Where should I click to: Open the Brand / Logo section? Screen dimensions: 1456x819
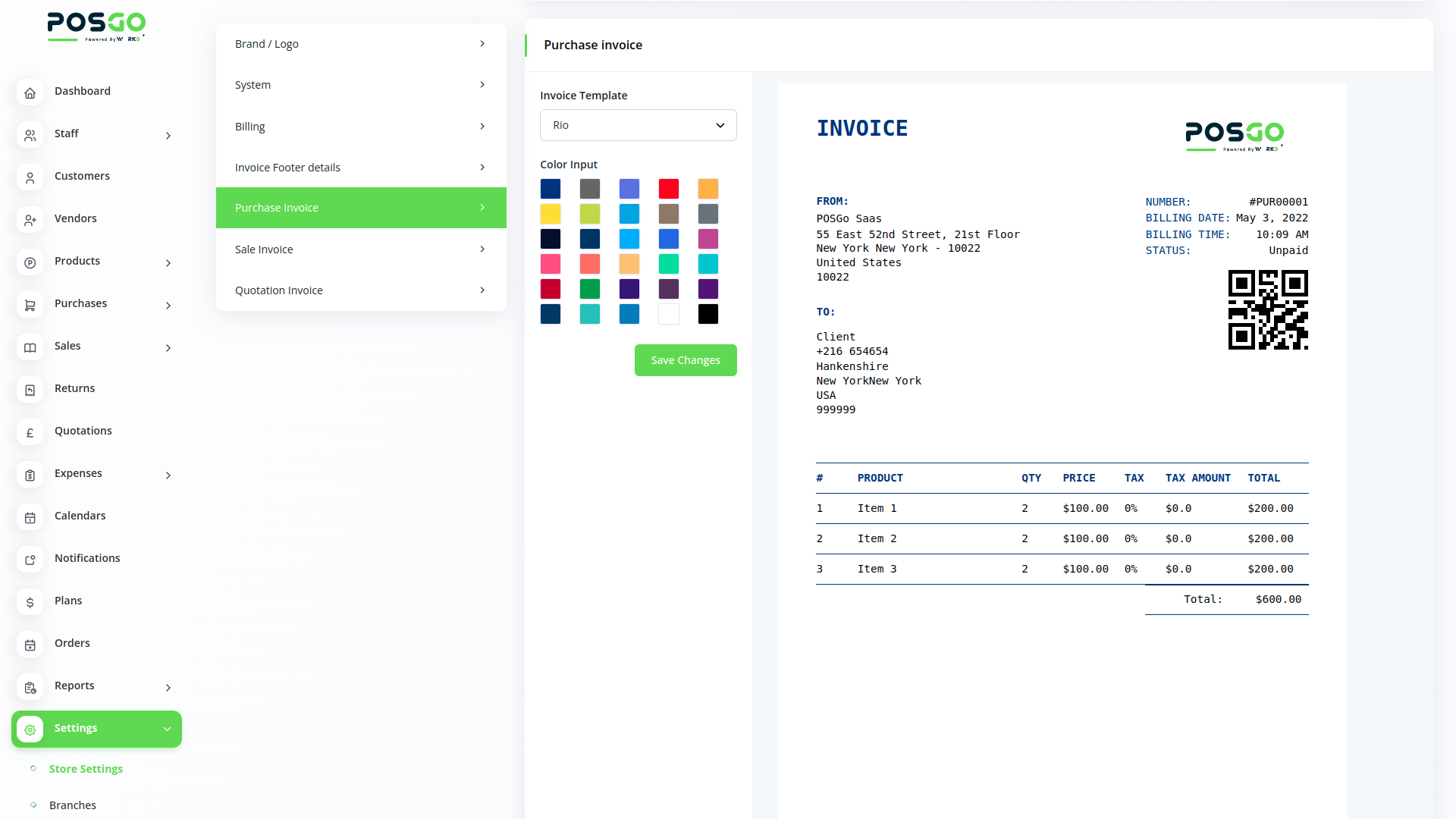tap(361, 44)
